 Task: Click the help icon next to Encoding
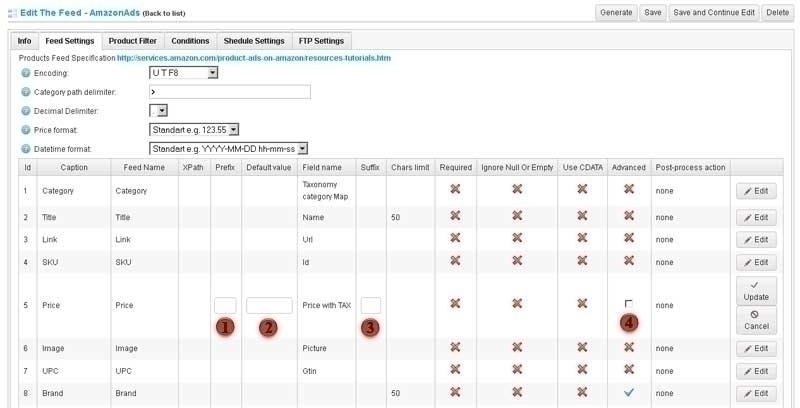[26, 73]
